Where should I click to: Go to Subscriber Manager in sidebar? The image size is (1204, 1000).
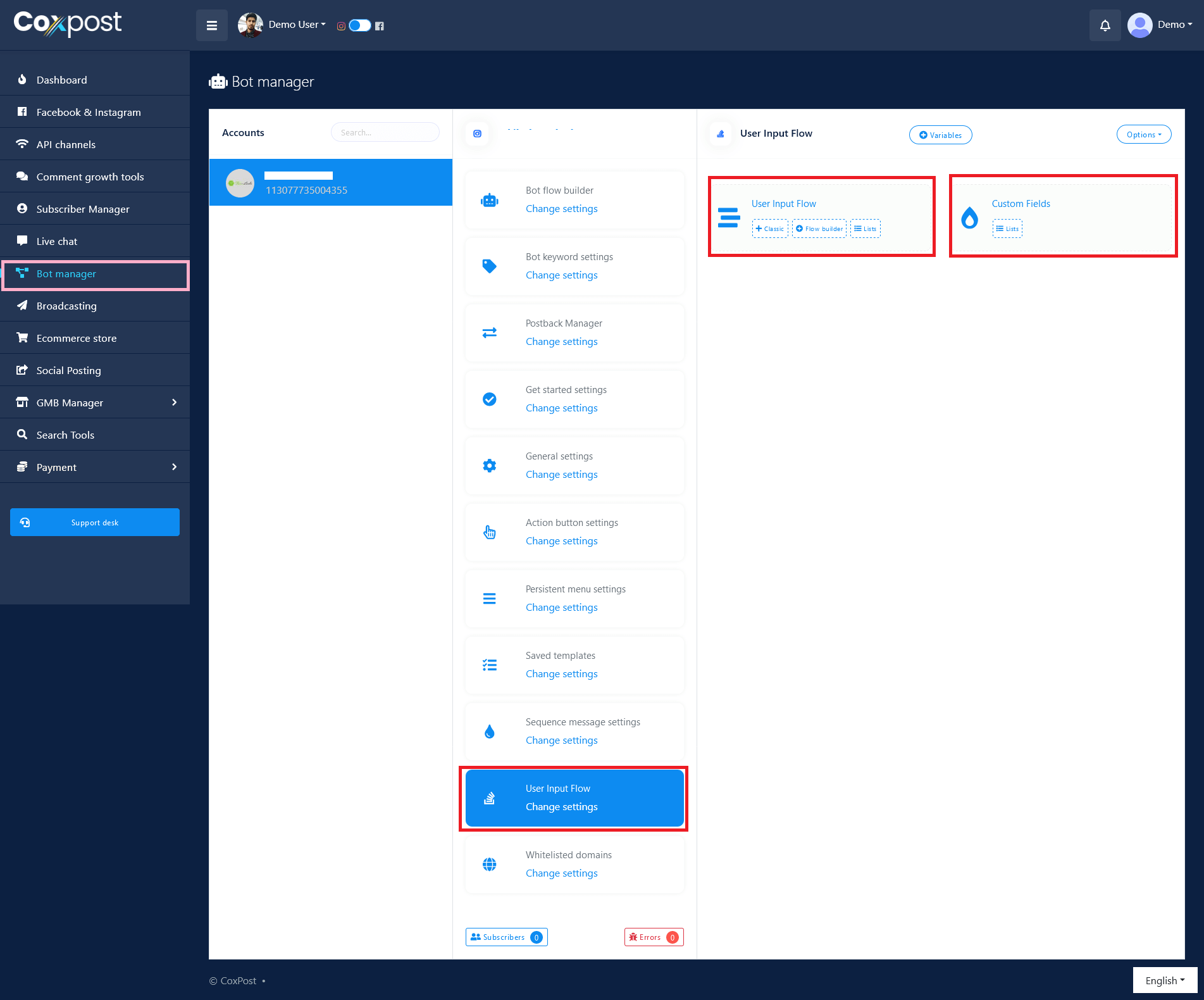coord(83,209)
